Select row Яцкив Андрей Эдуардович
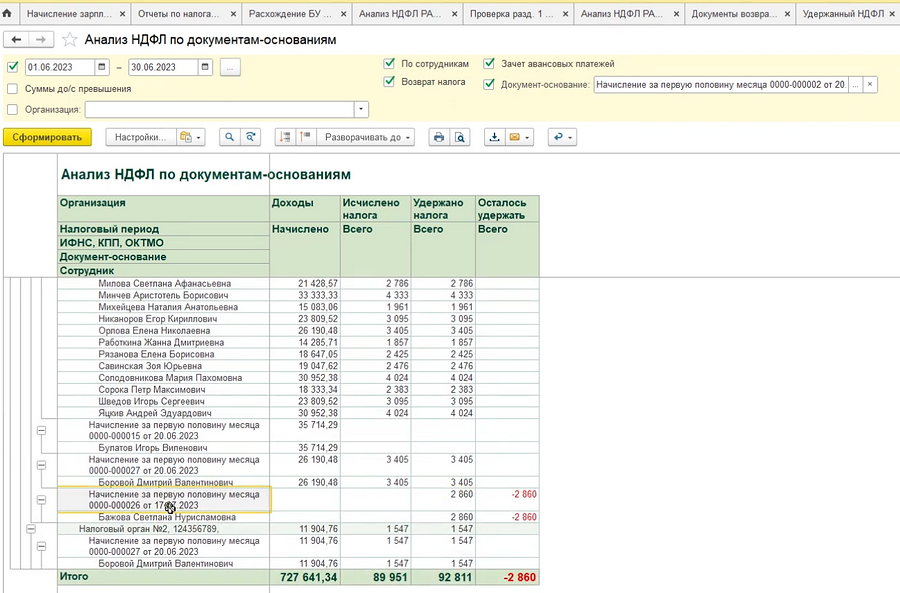This screenshot has width=900, height=593. 298,413
